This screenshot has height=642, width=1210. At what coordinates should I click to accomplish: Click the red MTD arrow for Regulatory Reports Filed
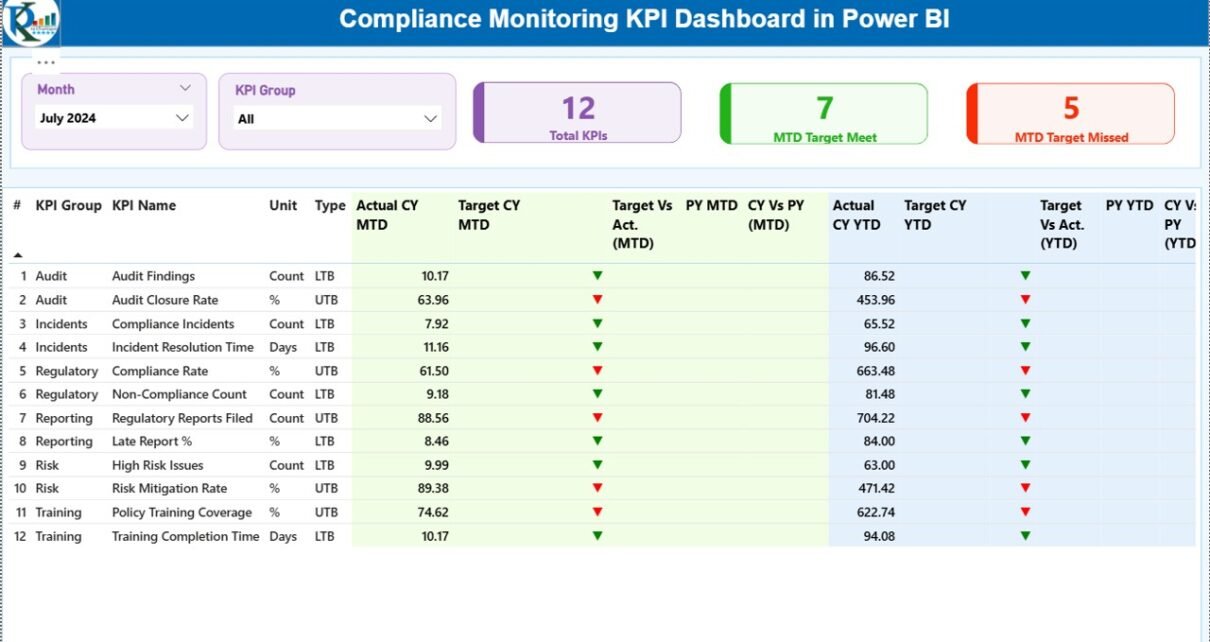(x=597, y=417)
